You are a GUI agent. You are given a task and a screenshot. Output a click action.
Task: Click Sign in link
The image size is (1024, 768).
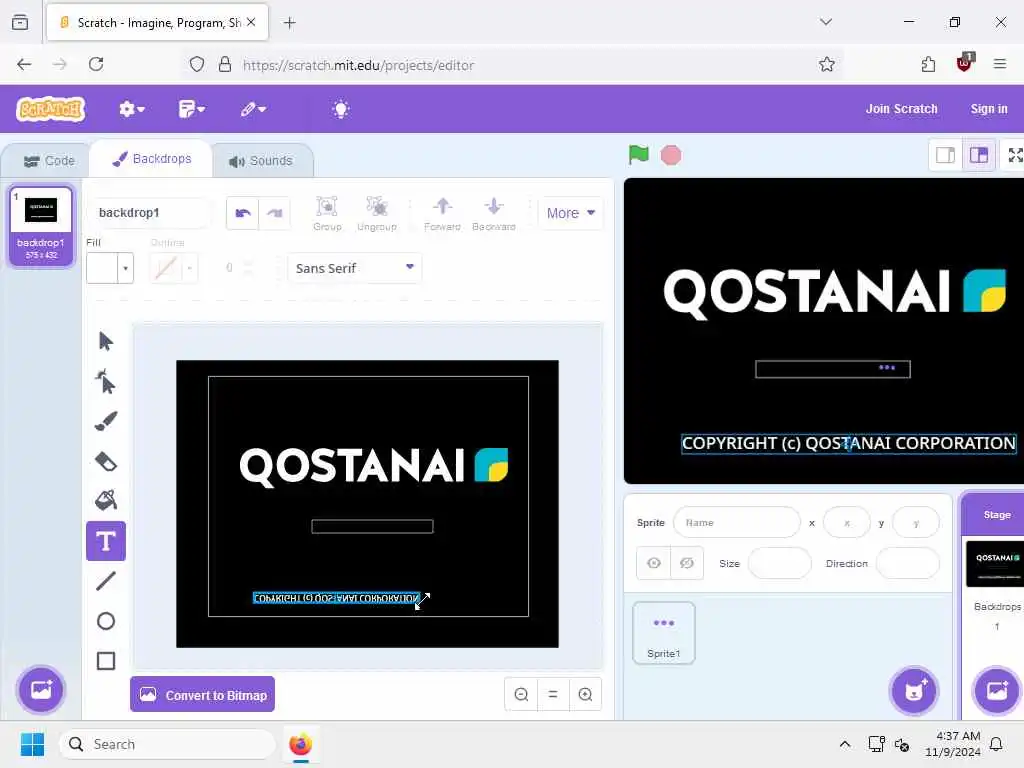pos(989,109)
